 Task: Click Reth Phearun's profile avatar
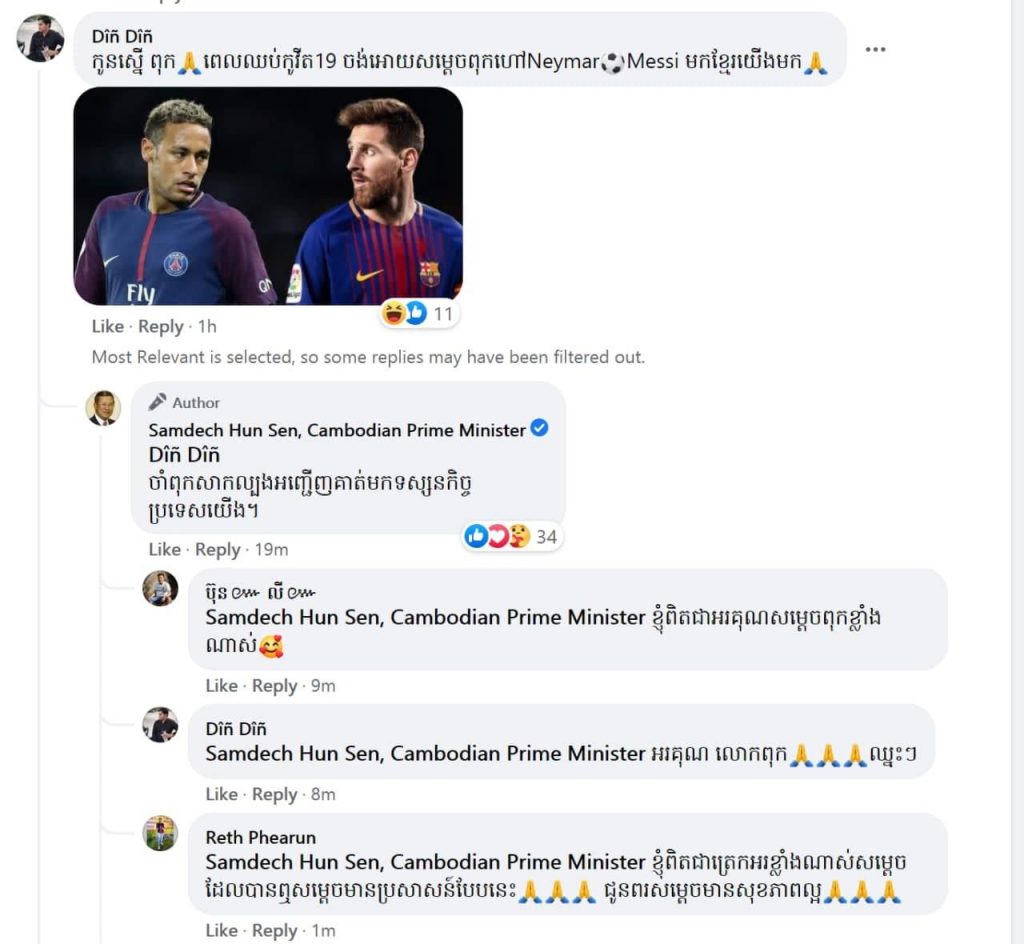pyautogui.click(x=160, y=833)
